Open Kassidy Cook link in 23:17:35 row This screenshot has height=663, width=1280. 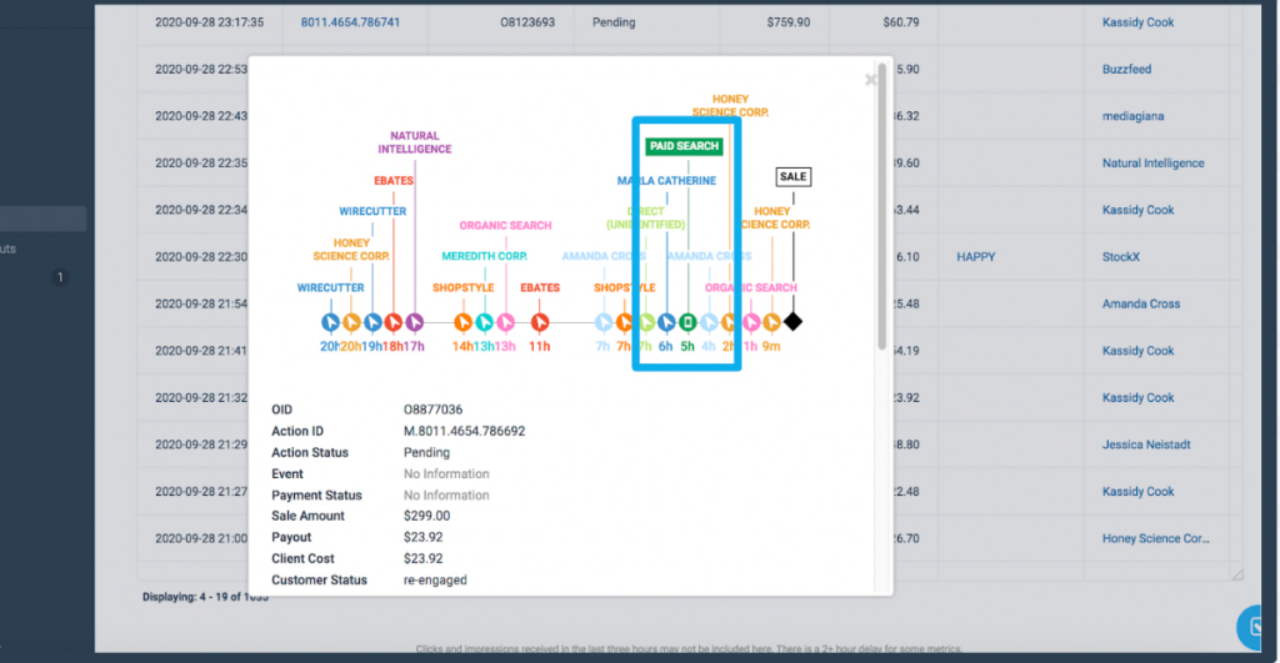click(1138, 22)
